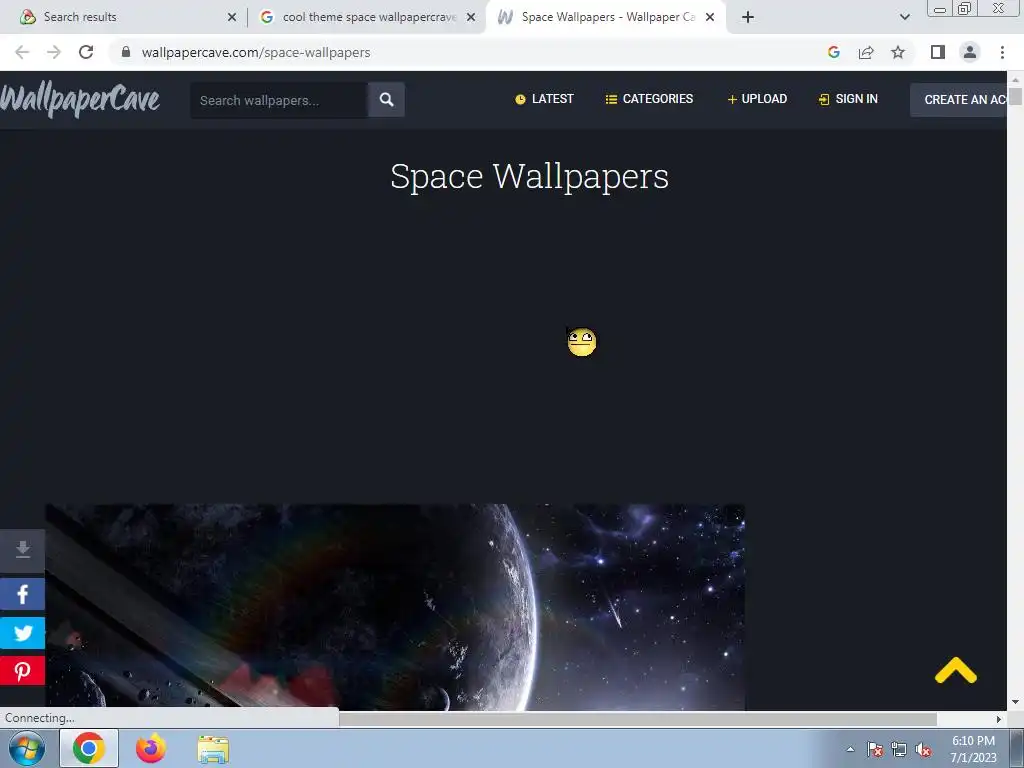The image size is (1024, 768).
Task: Open a new browser tab
Action: [x=748, y=18]
